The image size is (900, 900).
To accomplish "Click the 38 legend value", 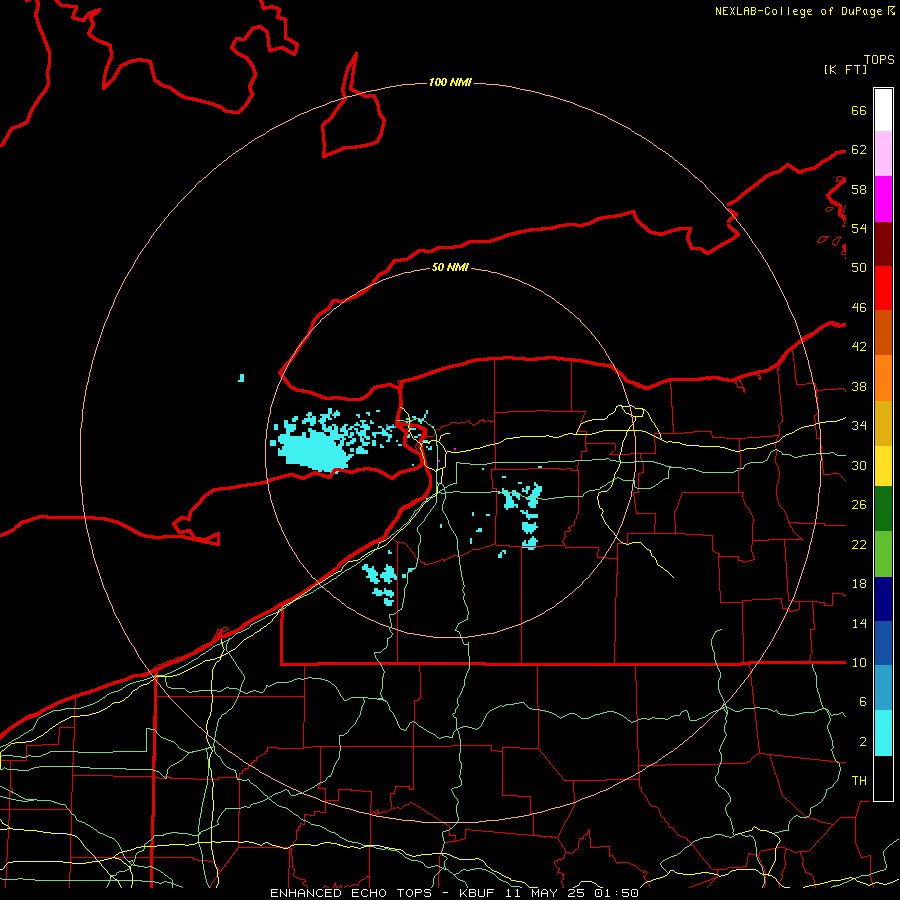I will 859,387.
